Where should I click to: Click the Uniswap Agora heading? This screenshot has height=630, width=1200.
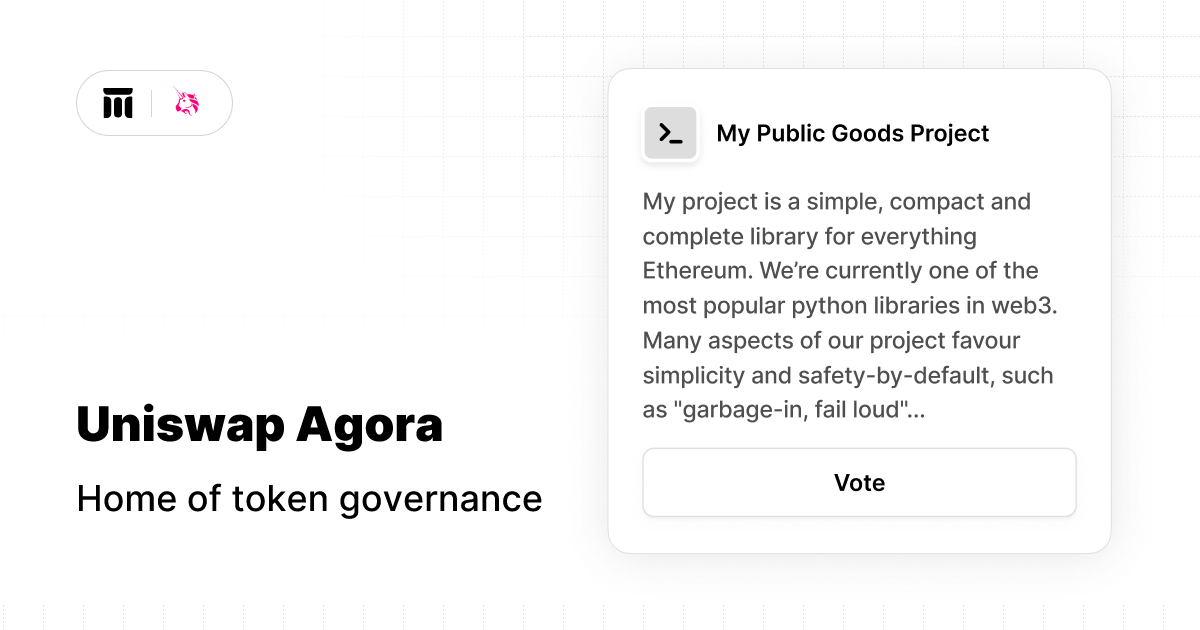[260, 424]
